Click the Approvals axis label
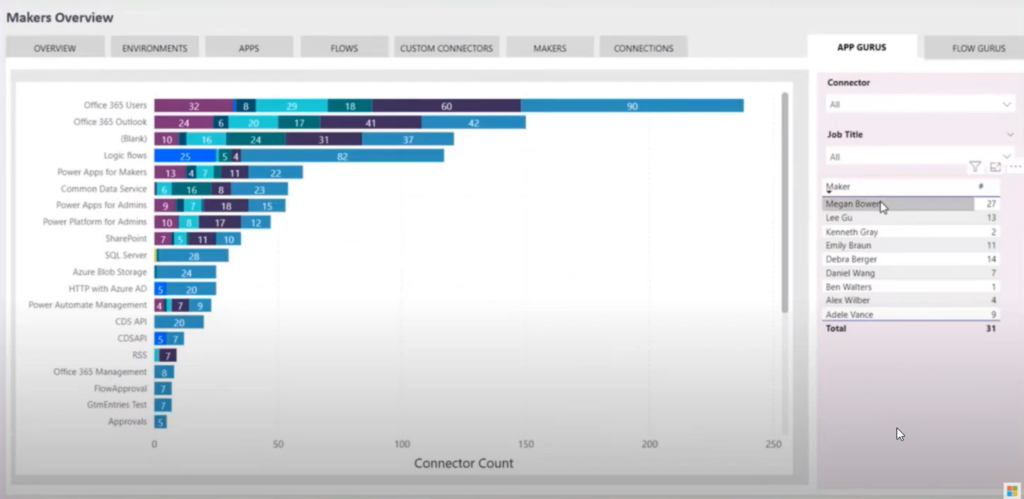Screen dimensions: 1024x499 tap(127, 421)
